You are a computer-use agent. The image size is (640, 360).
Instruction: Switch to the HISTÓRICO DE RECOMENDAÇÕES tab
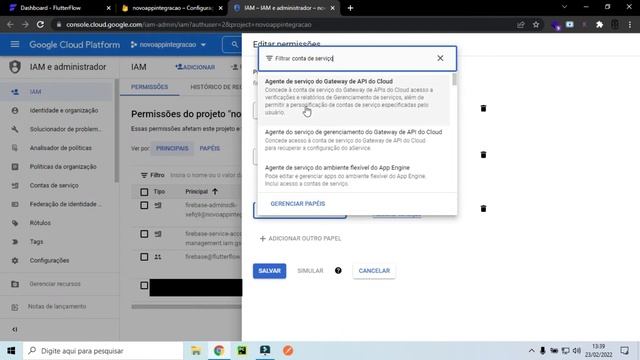[216, 87]
